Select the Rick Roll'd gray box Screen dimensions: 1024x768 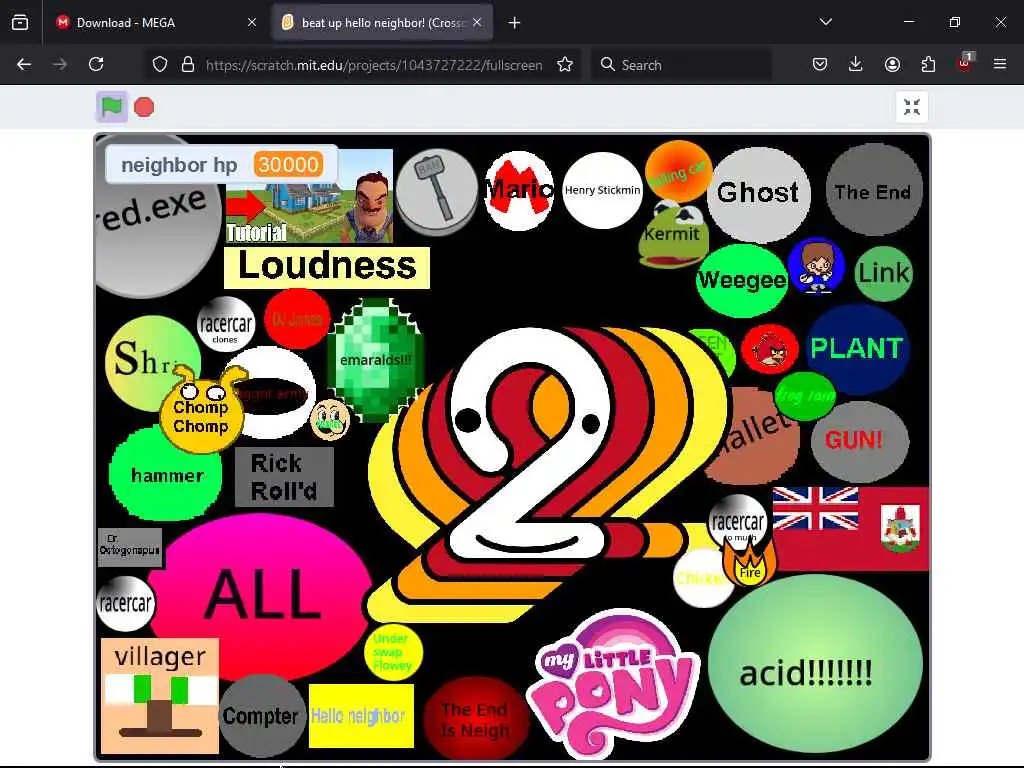[x=284, y=477]
